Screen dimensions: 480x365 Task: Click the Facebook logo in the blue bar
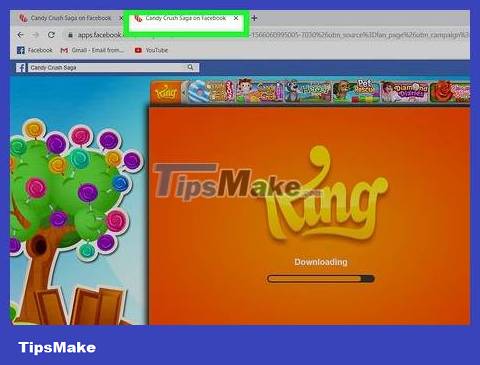point(21,68)
